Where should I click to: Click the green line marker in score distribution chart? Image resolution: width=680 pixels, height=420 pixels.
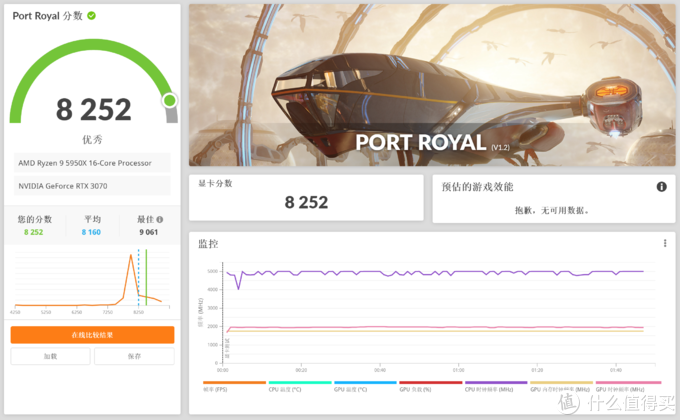point(146,278)
